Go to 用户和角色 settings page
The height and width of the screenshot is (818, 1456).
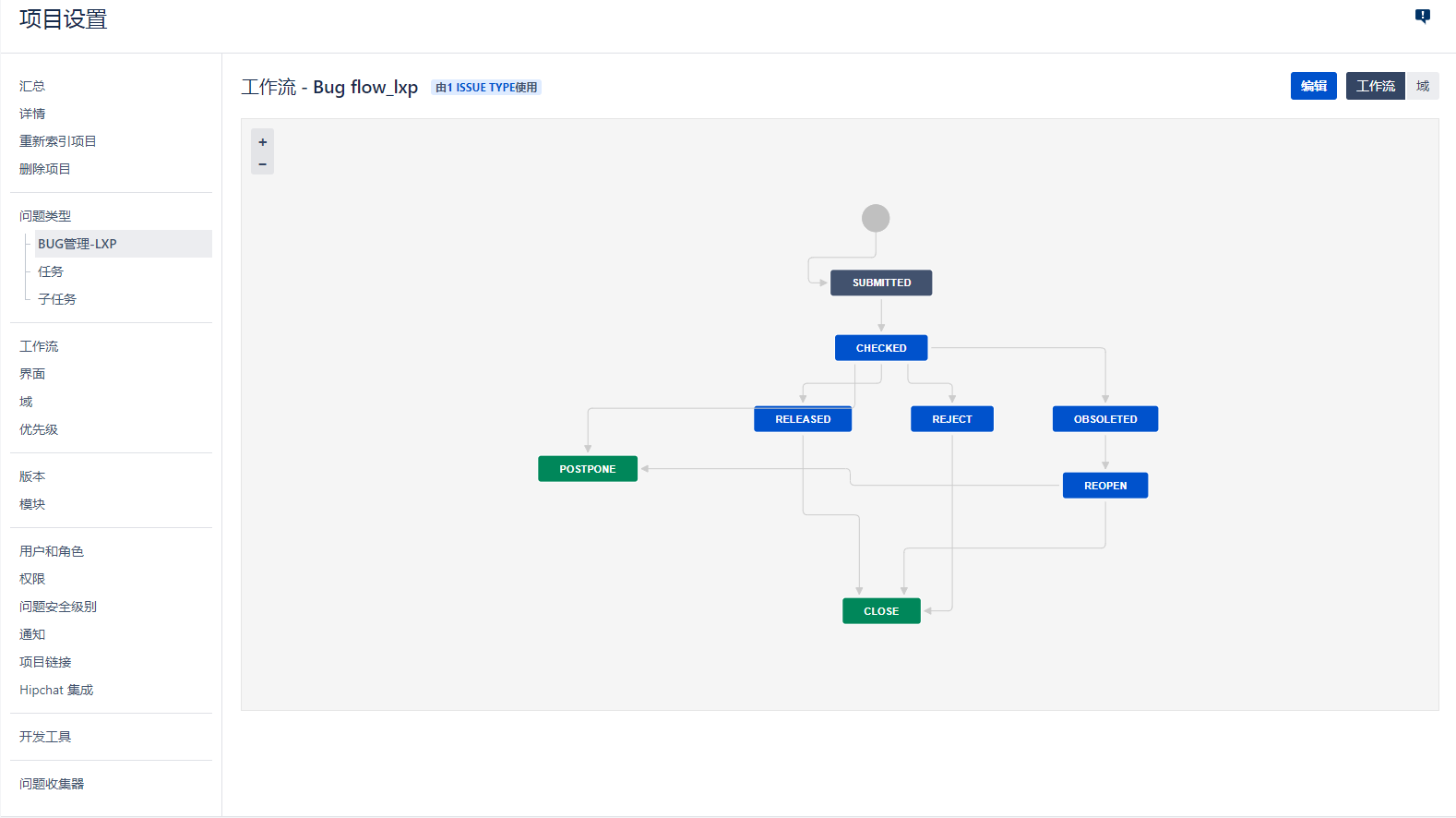point(52,551)
